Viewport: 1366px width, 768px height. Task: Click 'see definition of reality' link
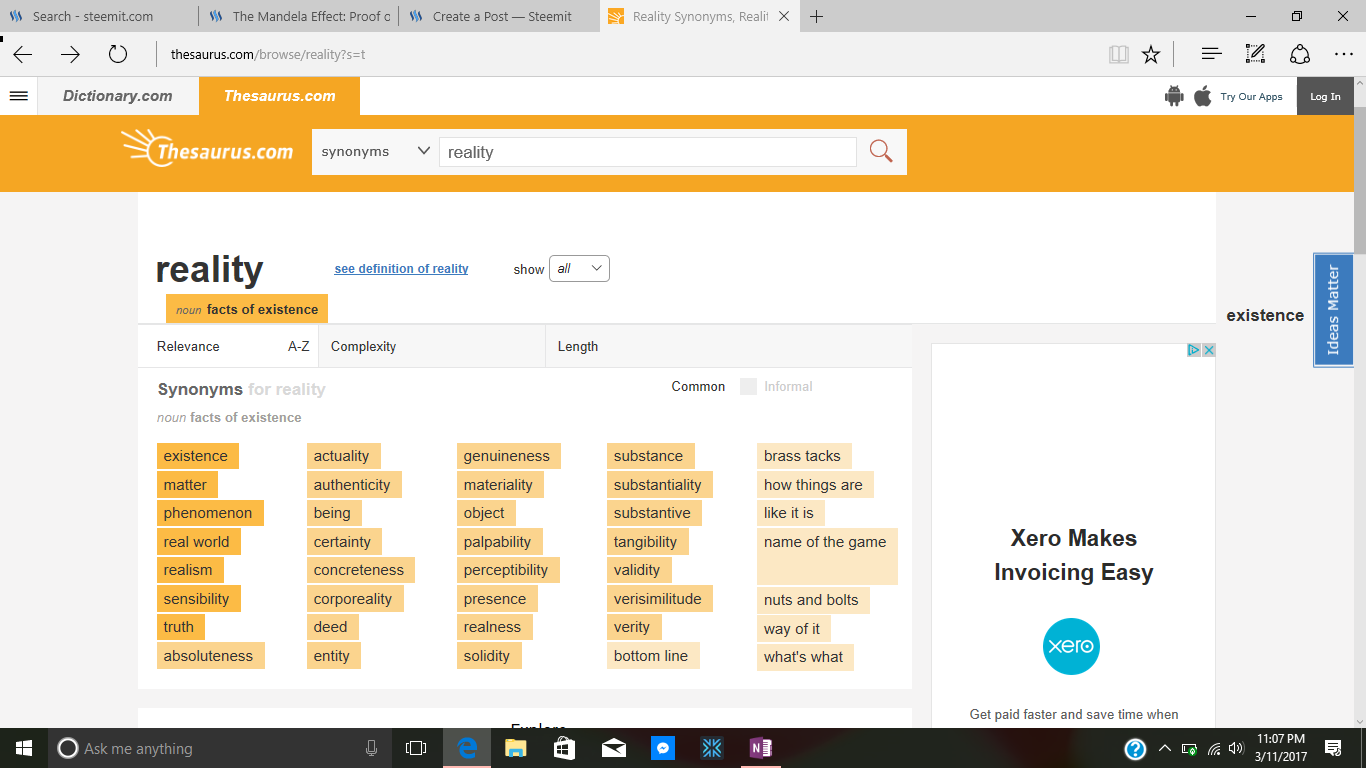pos(401,268)
